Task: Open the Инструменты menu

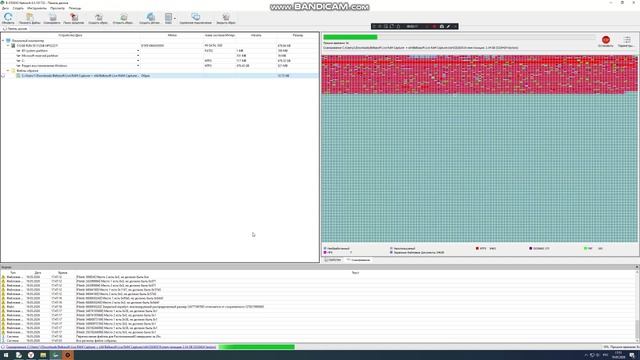Action: click(37, 8)
